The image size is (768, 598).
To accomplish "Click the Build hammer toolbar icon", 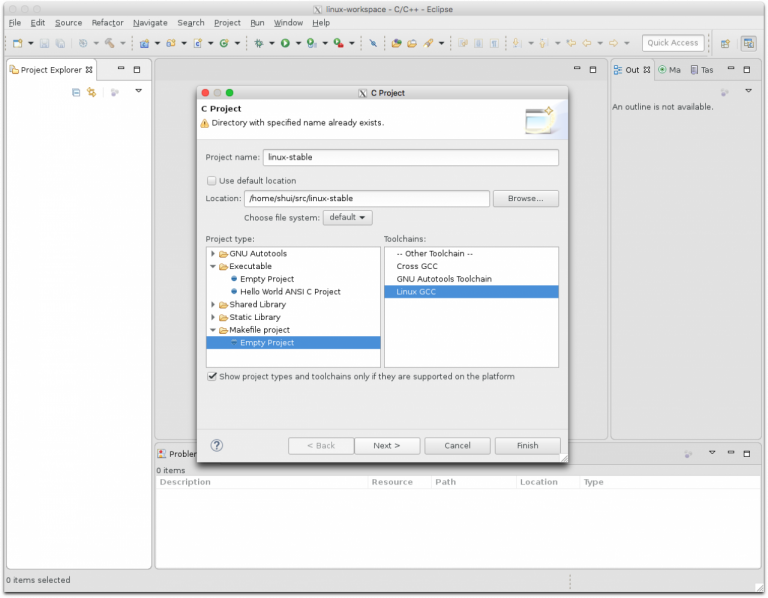I will coord(110,43).
